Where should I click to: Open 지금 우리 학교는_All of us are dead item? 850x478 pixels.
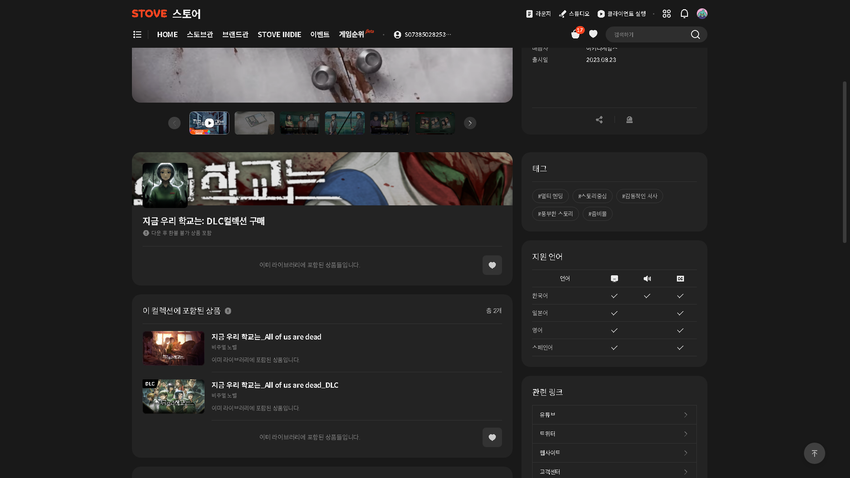(x=266, y=337)
